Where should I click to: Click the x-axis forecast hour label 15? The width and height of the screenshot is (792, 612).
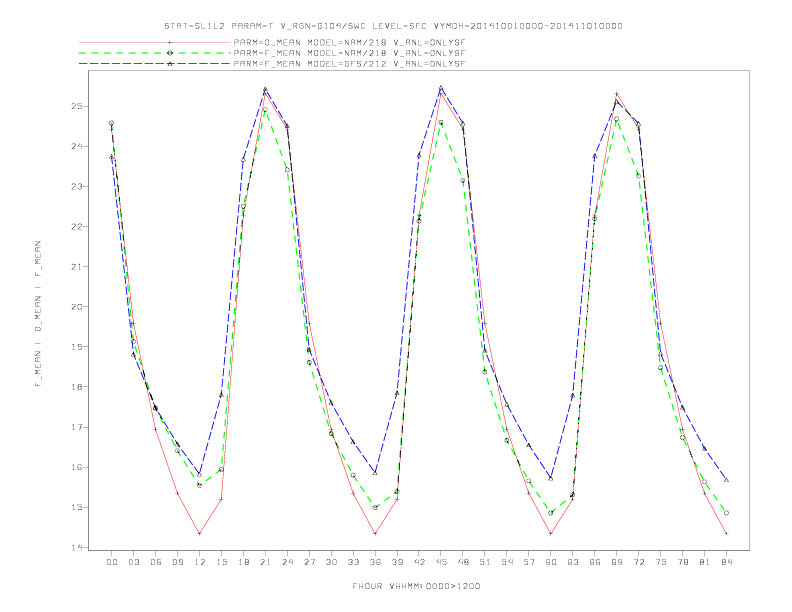[x=221, y=562]
